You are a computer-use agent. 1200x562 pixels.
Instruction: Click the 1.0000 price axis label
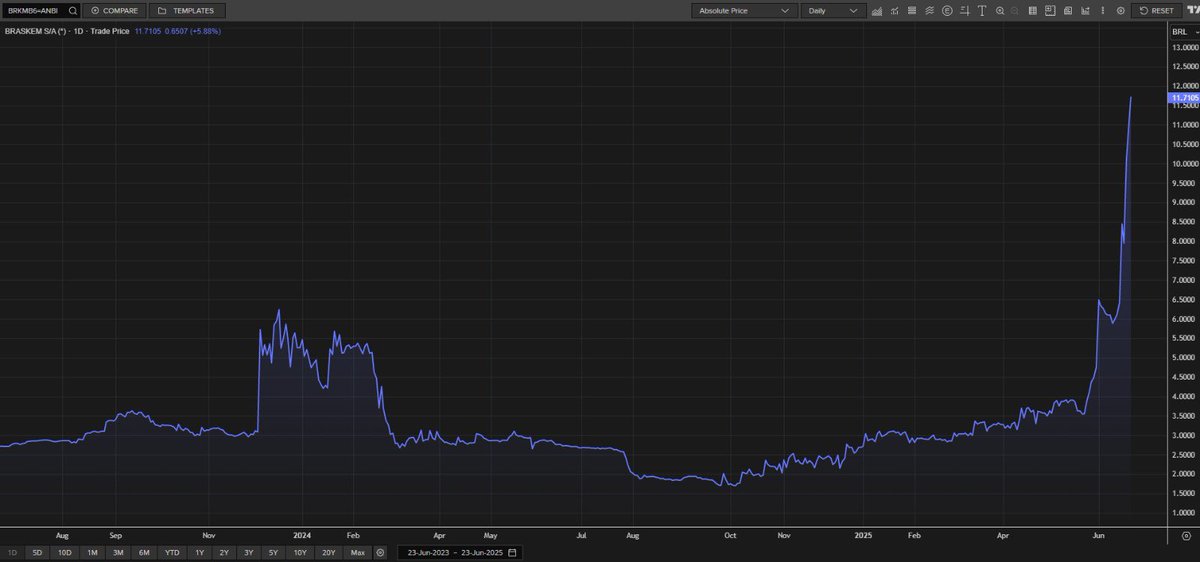point(1185,513)
